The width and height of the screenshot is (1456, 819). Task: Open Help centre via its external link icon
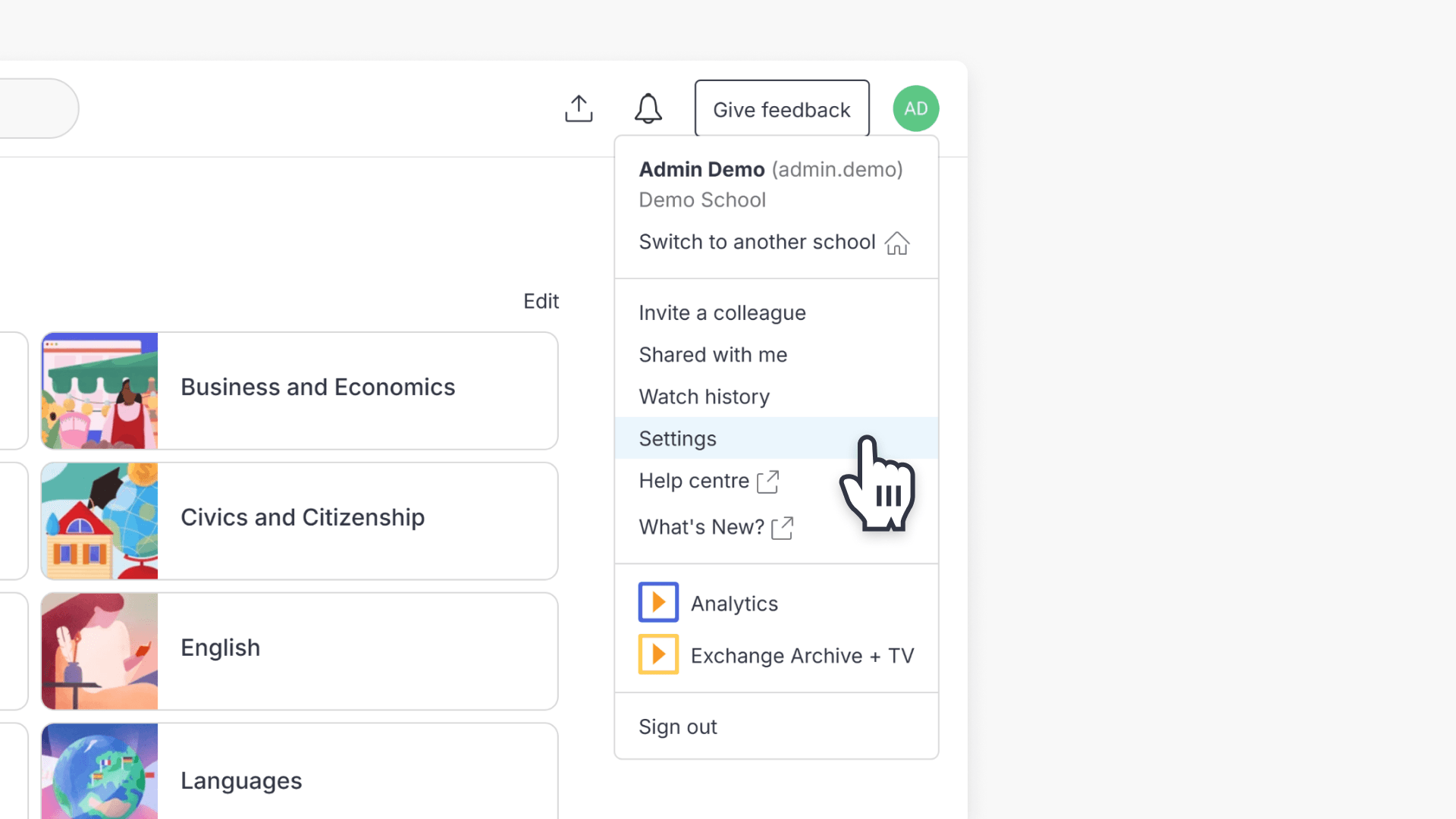[x=768, y=482]
